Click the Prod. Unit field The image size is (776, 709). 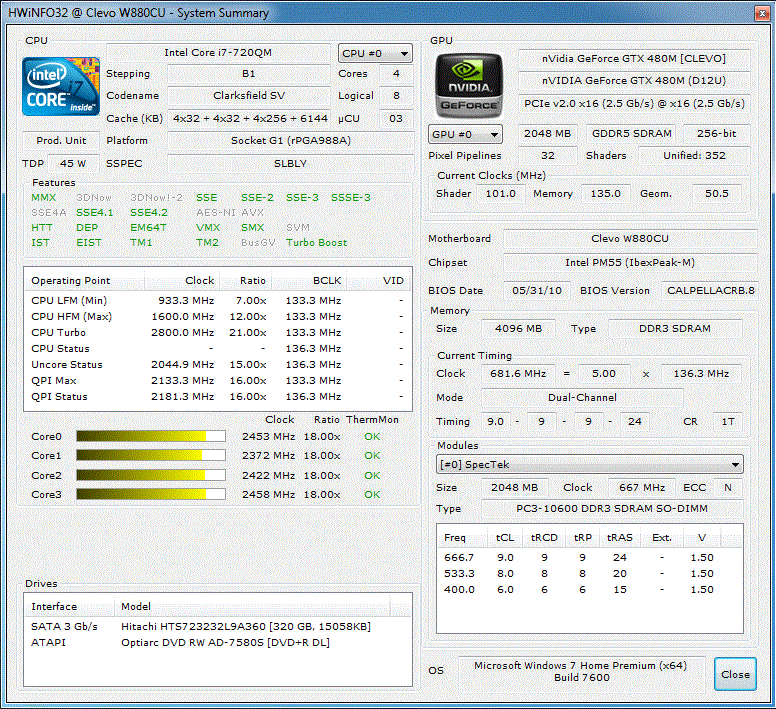(61, 141)
